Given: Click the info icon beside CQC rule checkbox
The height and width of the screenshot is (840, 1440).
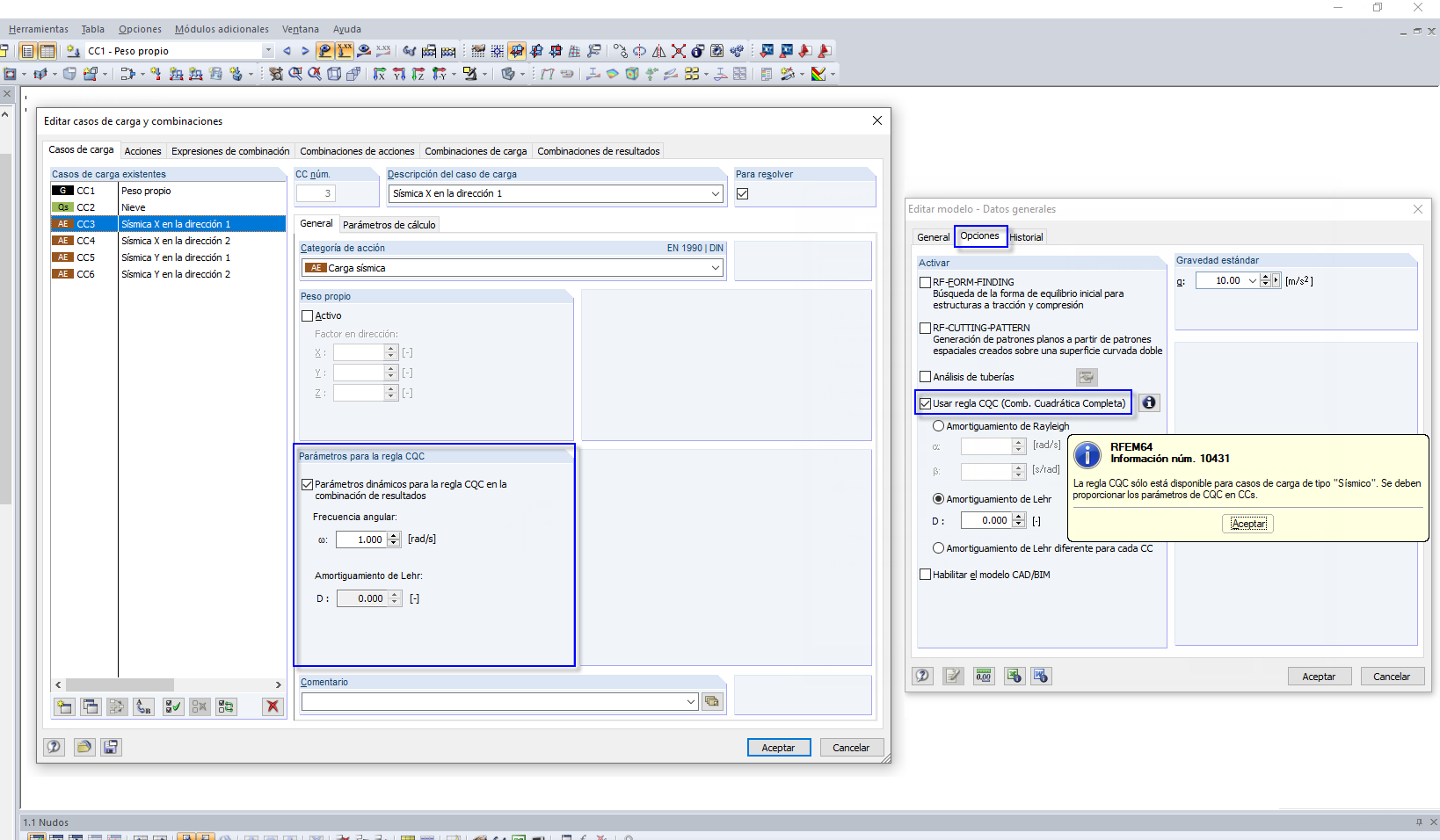Looking at the screenshot, I should (1149, 402).
